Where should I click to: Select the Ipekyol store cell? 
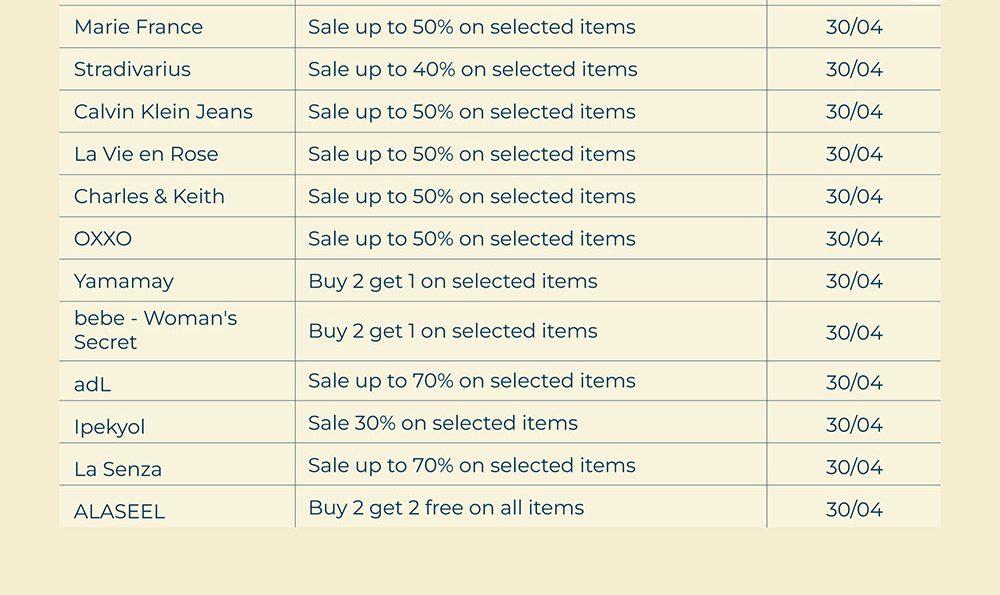click(109, 427)
